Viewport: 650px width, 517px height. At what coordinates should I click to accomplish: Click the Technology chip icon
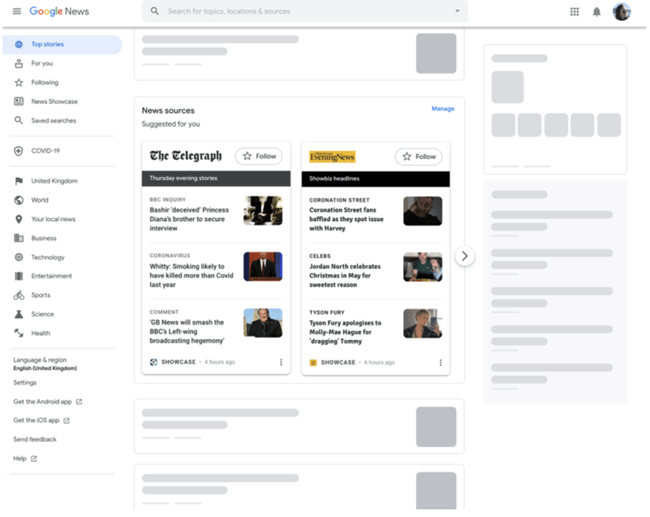coord(19,257)
